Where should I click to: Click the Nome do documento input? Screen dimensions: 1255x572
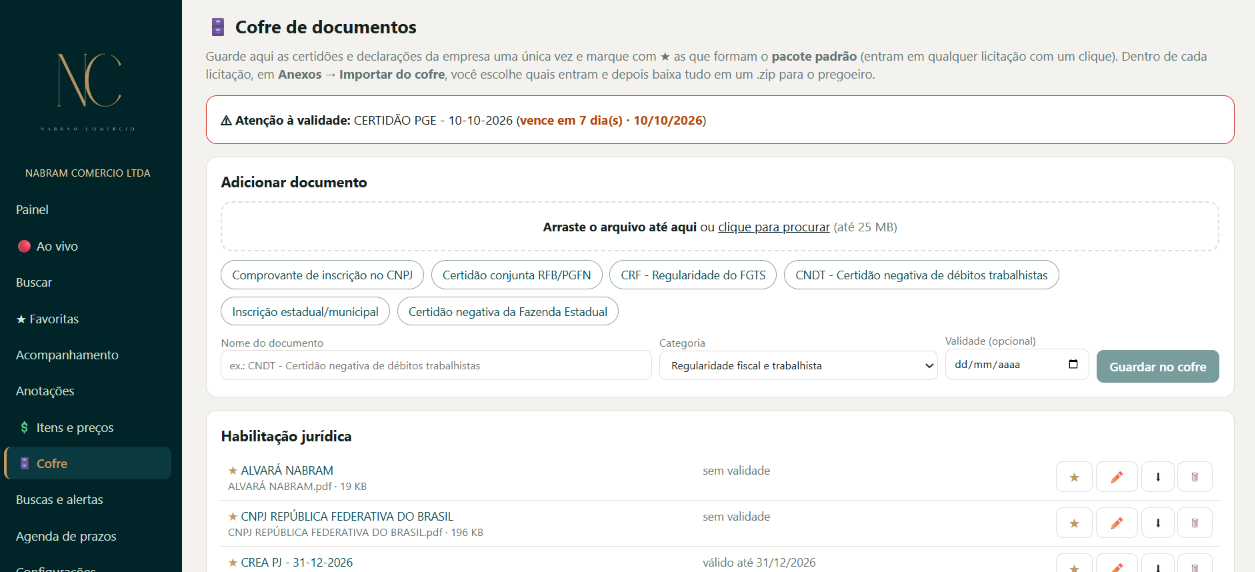[x=436, y=365]
